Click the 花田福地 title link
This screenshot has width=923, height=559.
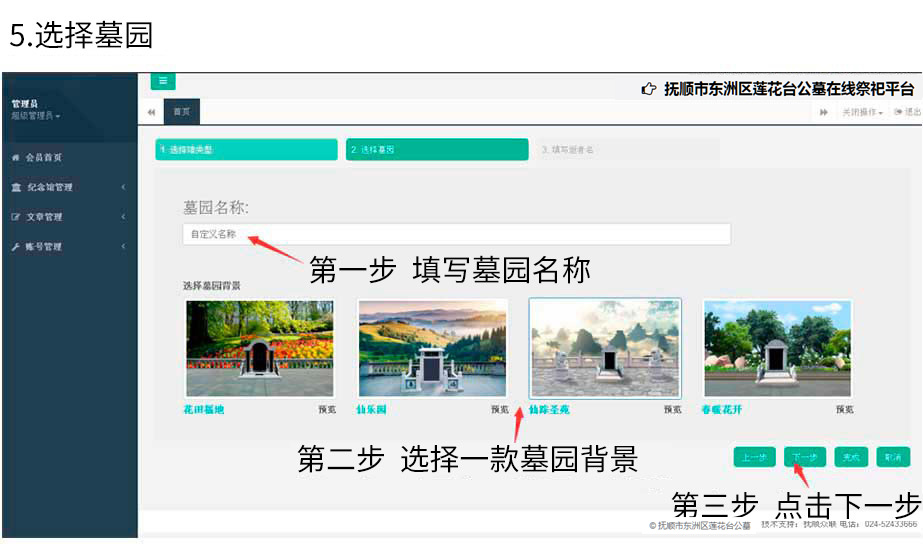204,410
